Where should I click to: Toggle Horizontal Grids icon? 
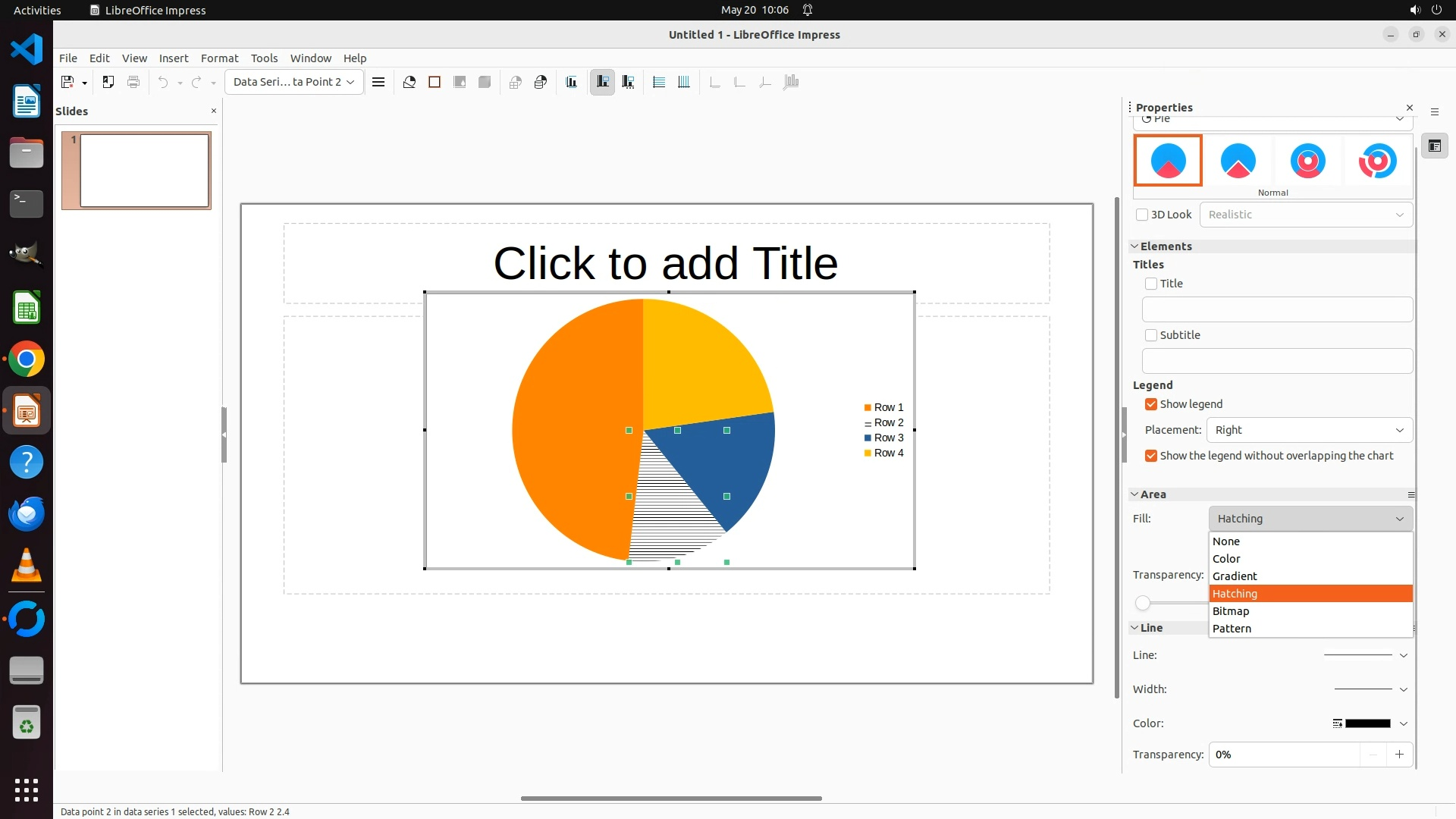point(659,82)
